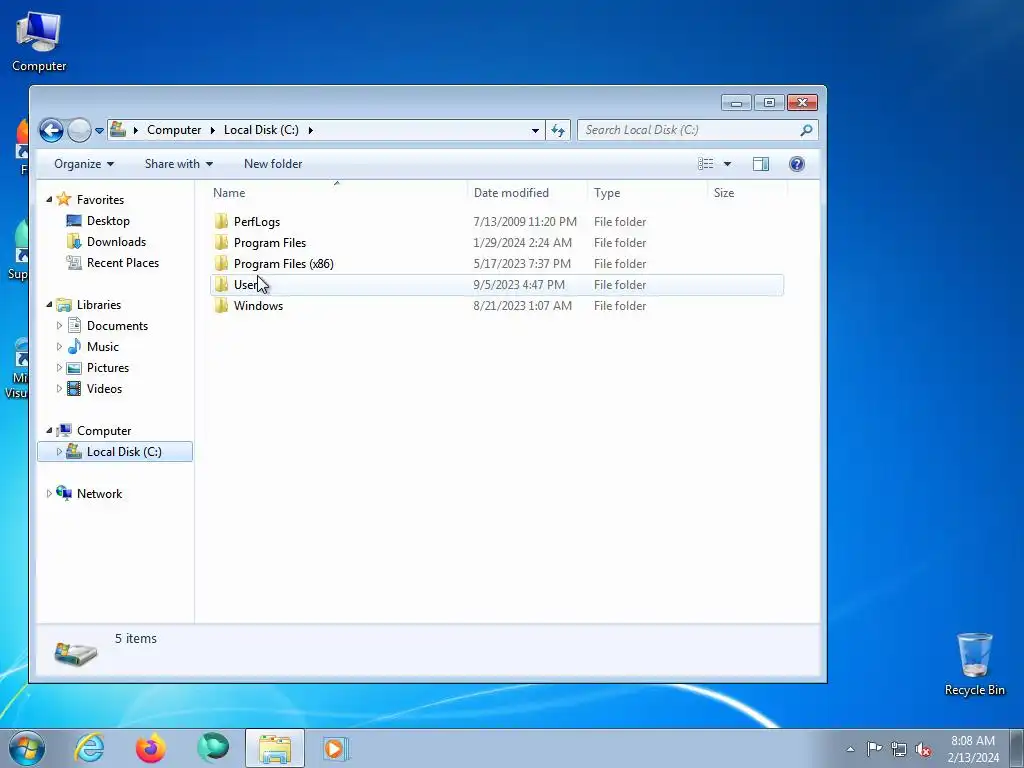The image size is (1024, 768).
Task: Expand the arrow after Local Disk (C:) breadcrumb
Action: point(310,130)
